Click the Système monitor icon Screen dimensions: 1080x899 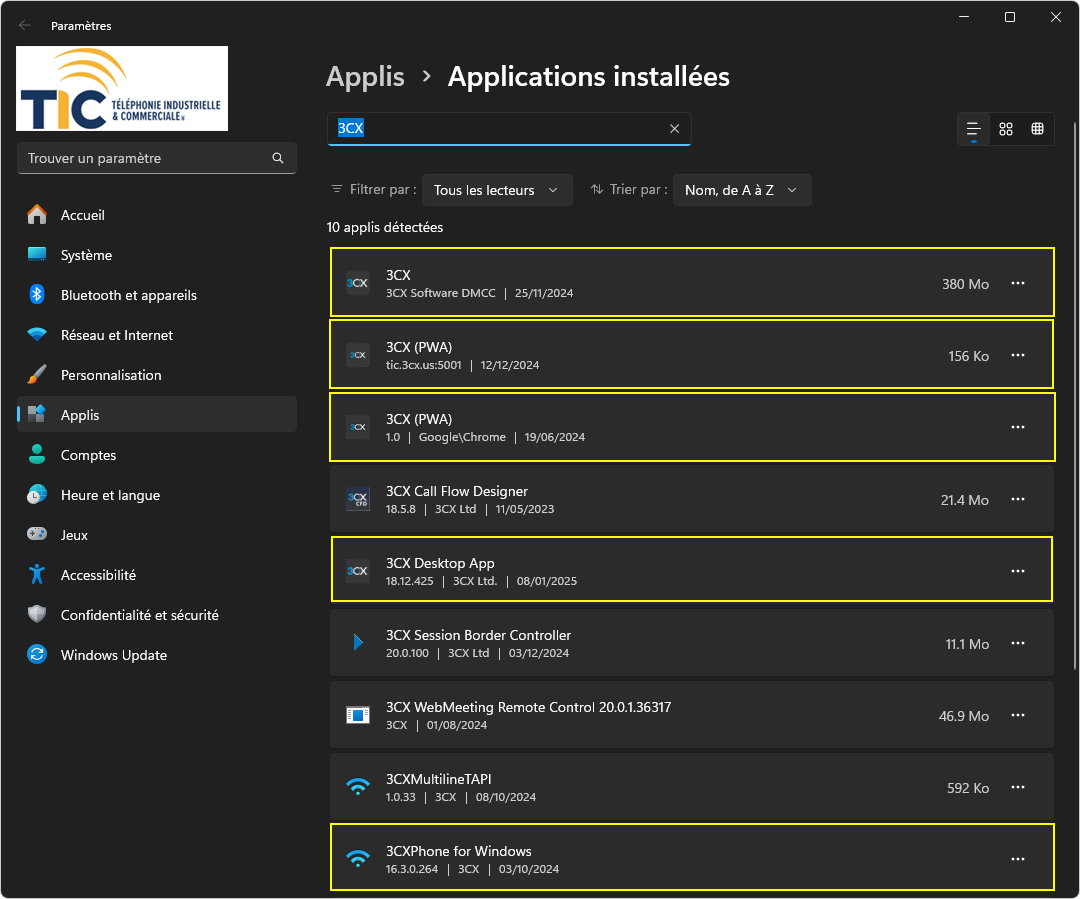37,254
